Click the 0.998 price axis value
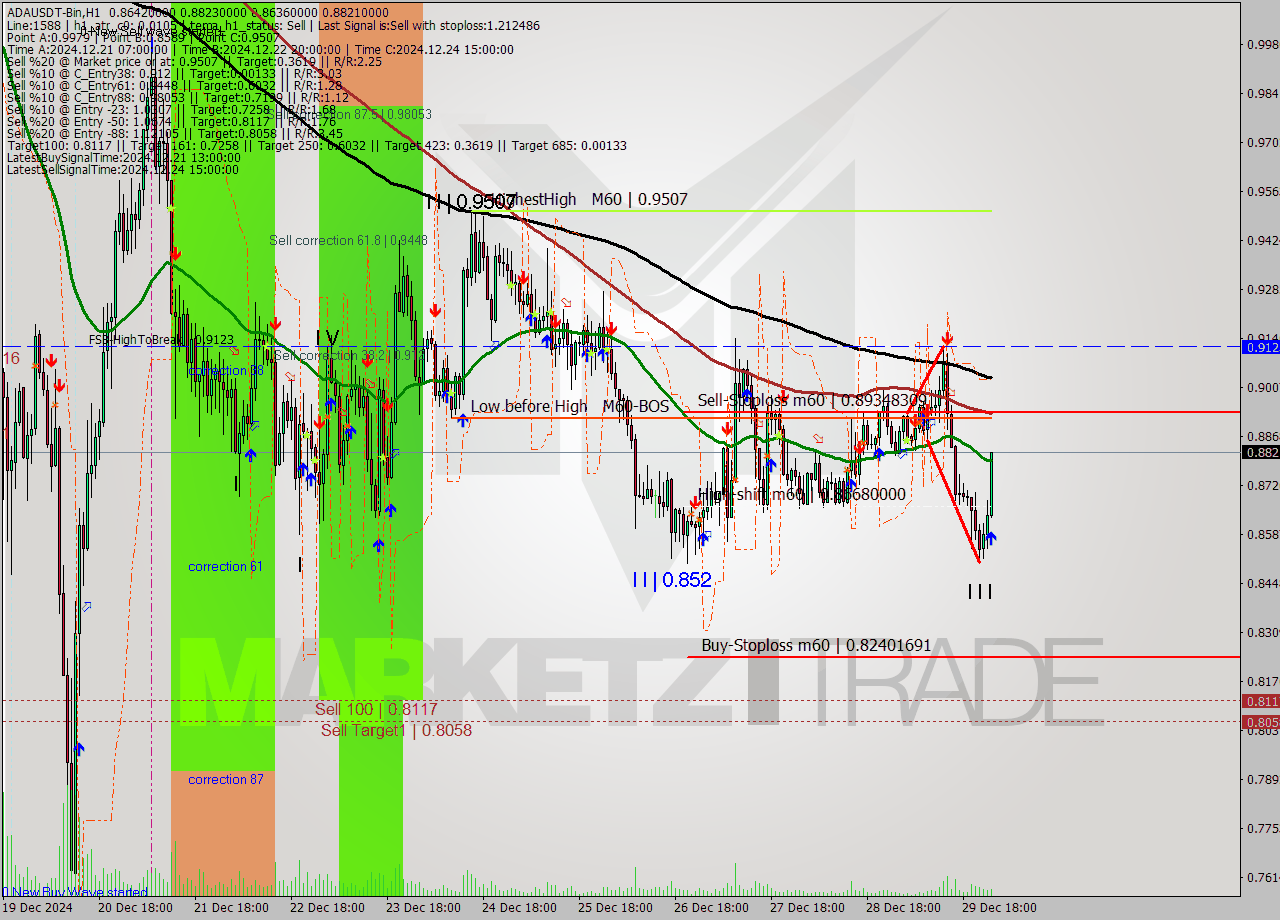 pos(1262,44)
